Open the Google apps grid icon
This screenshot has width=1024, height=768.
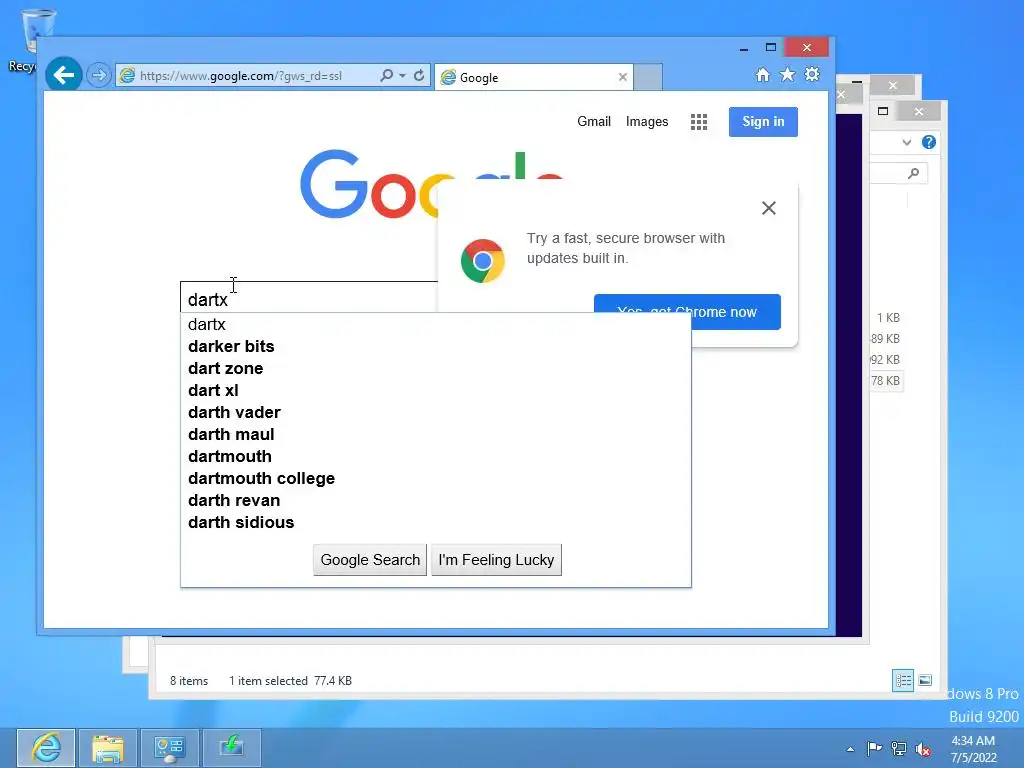coord(699,122)
